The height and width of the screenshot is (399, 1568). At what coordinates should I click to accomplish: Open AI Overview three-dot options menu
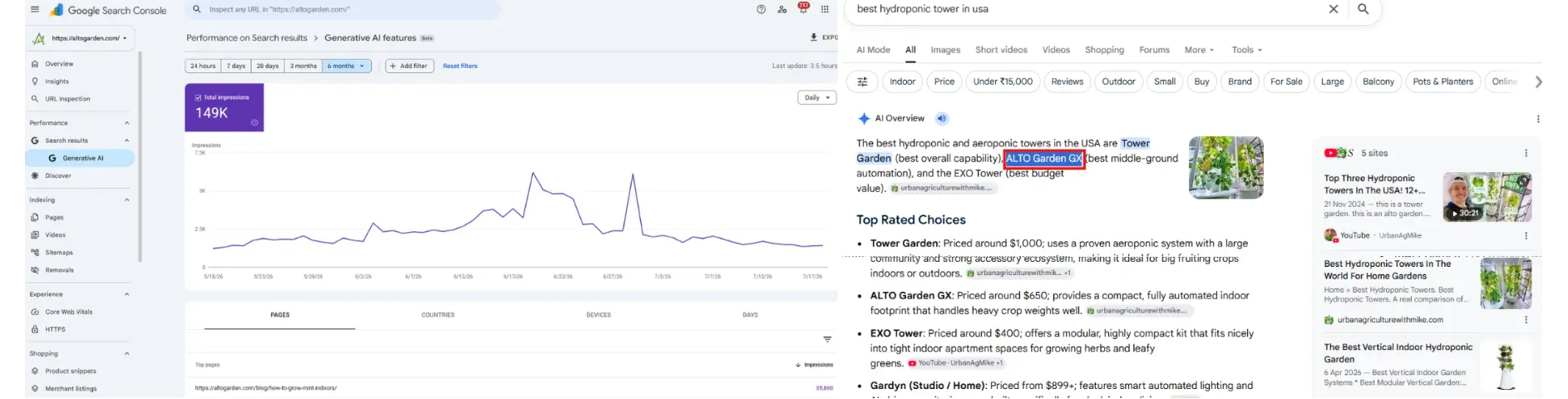click(x=1538, y=119)
